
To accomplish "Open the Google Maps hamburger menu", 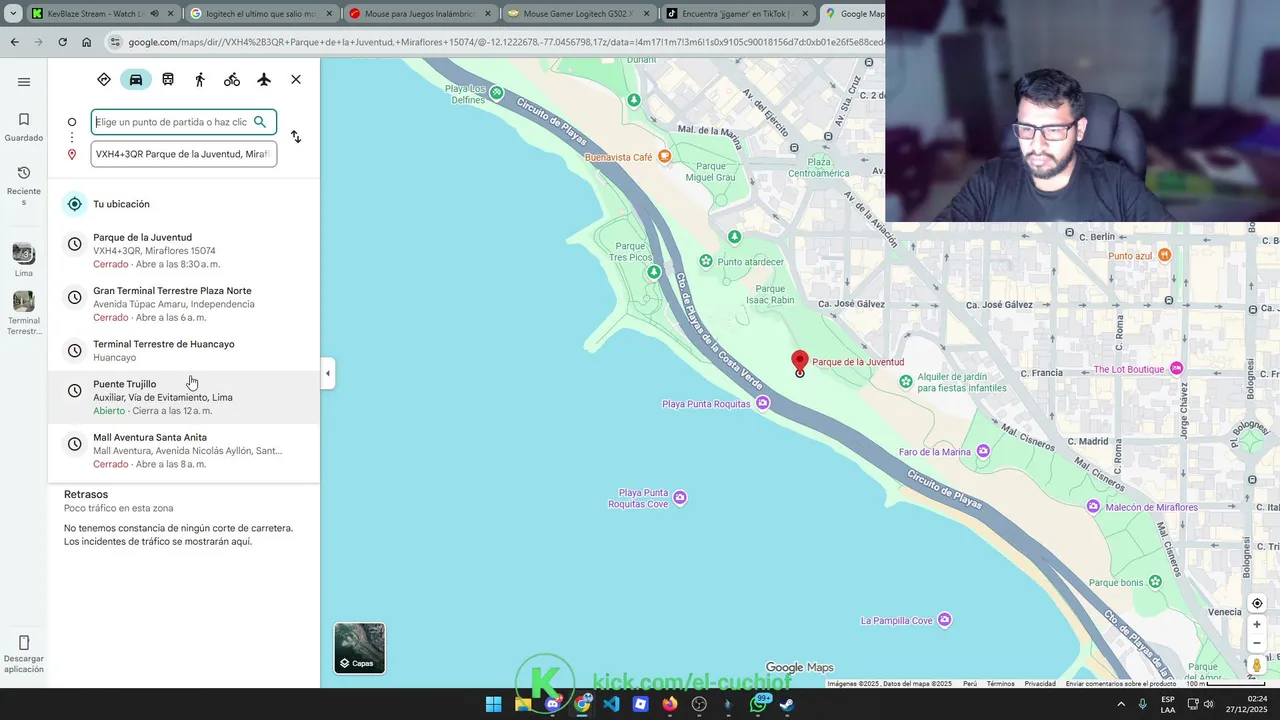I will (x=24, y=82).
